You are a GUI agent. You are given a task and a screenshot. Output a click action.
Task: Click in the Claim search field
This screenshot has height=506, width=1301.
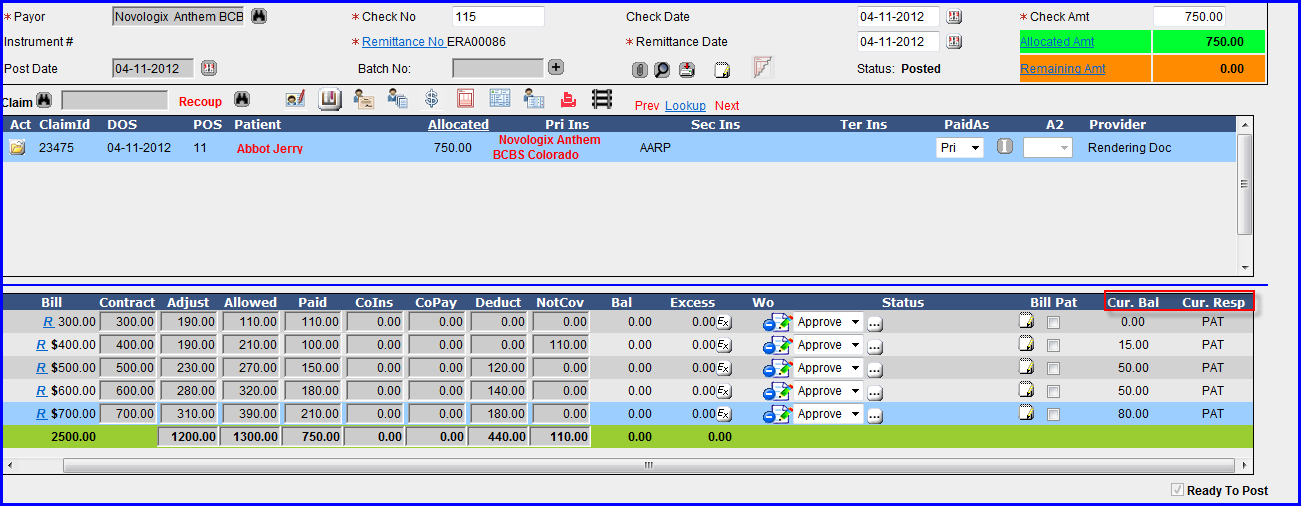[114, 101]
